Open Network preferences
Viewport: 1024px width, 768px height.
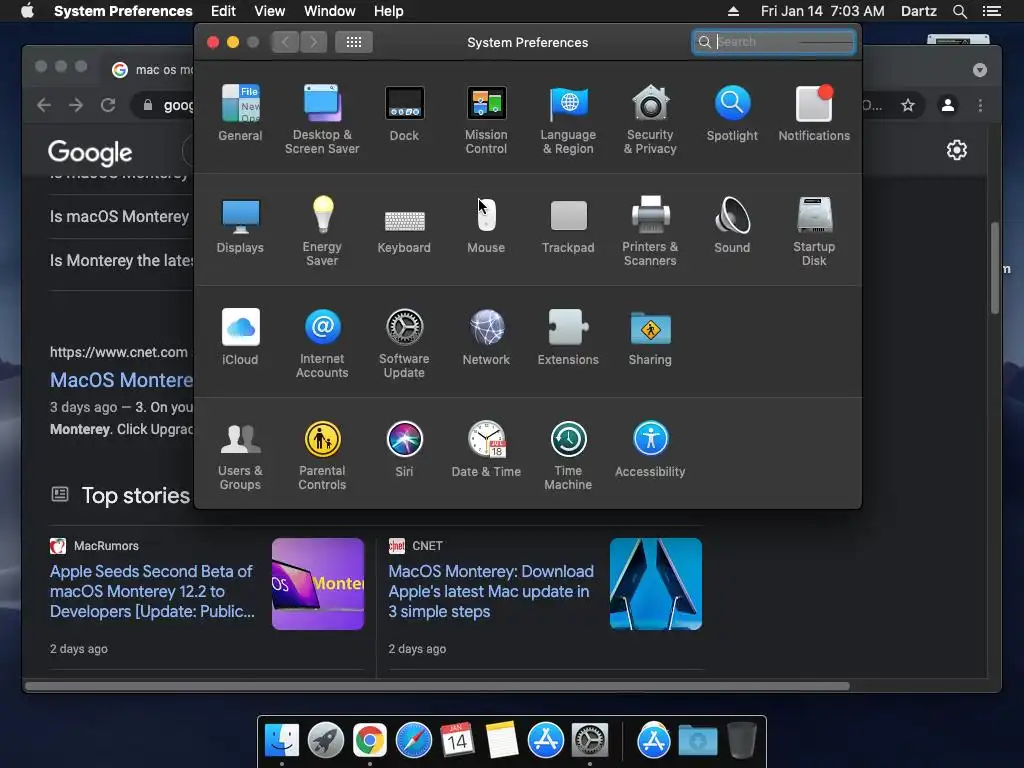[487, 337]
